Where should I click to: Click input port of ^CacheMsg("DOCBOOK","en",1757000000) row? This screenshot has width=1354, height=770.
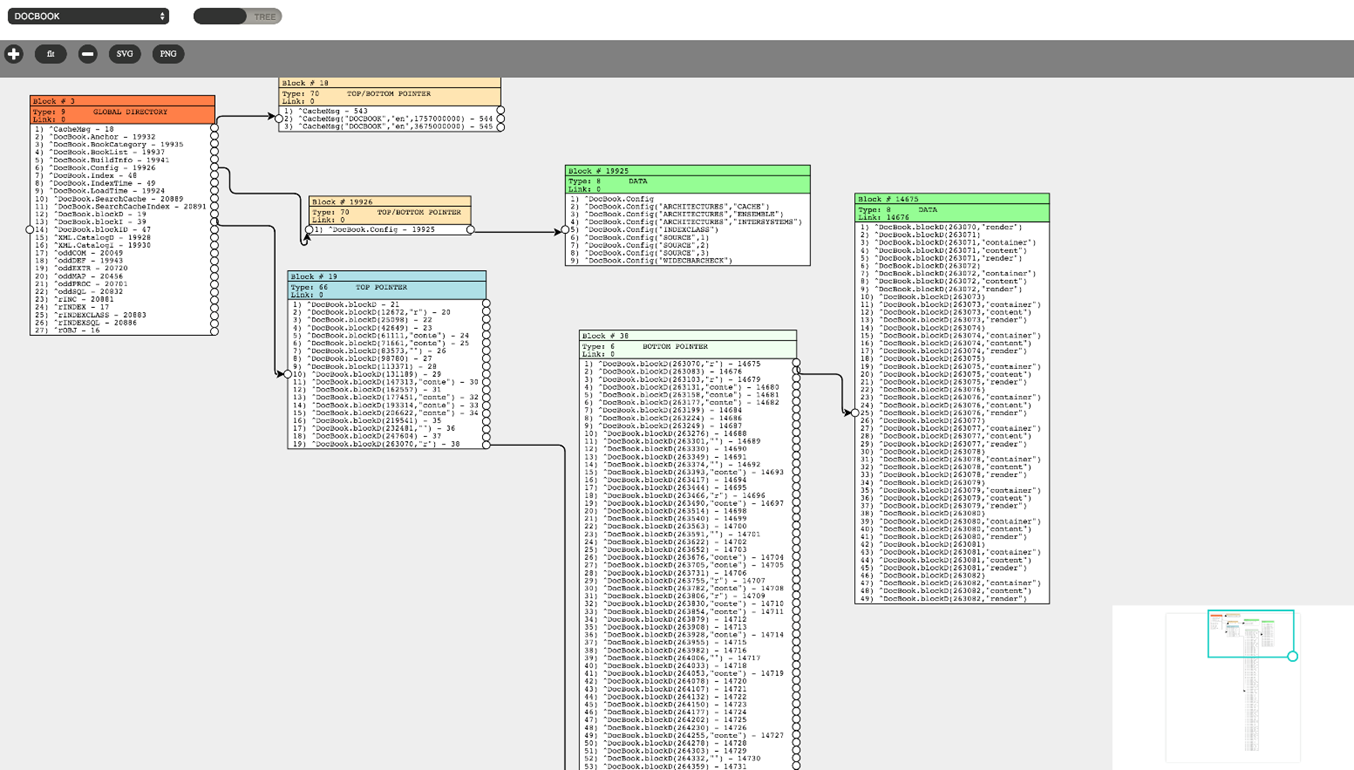coord(279,119)
